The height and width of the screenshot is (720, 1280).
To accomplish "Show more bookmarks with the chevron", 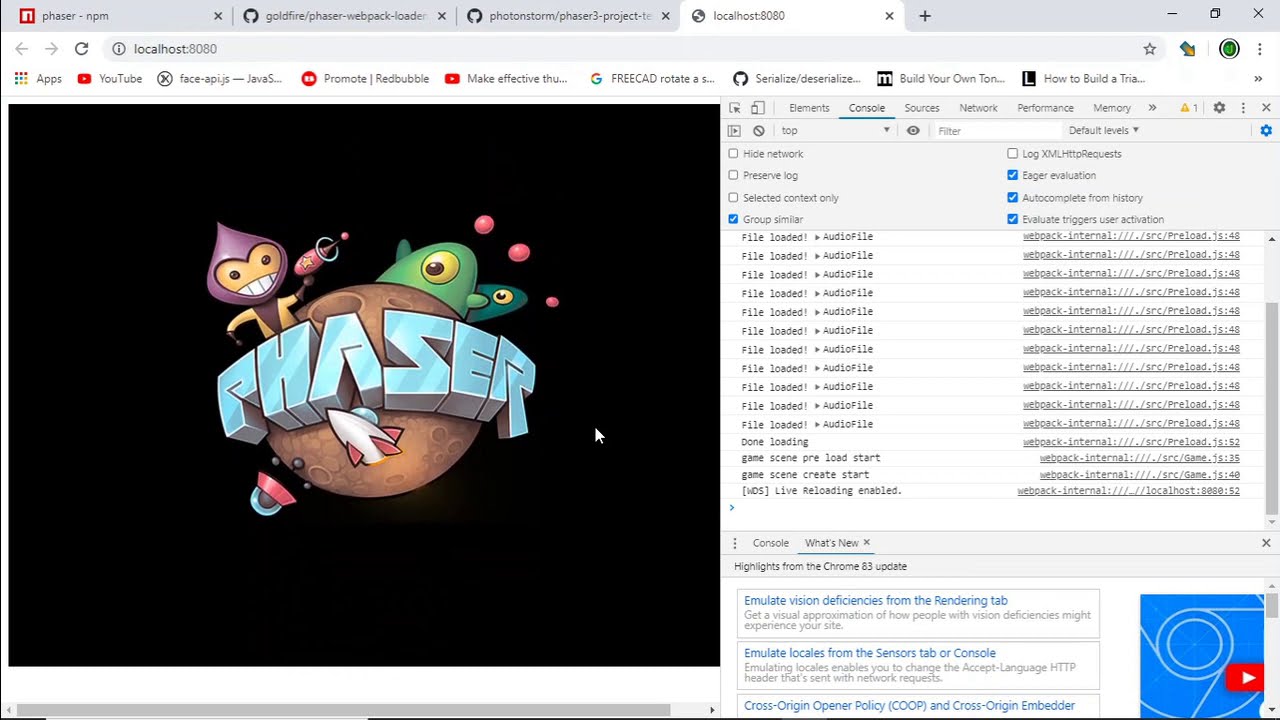I will coord(1258,78).
